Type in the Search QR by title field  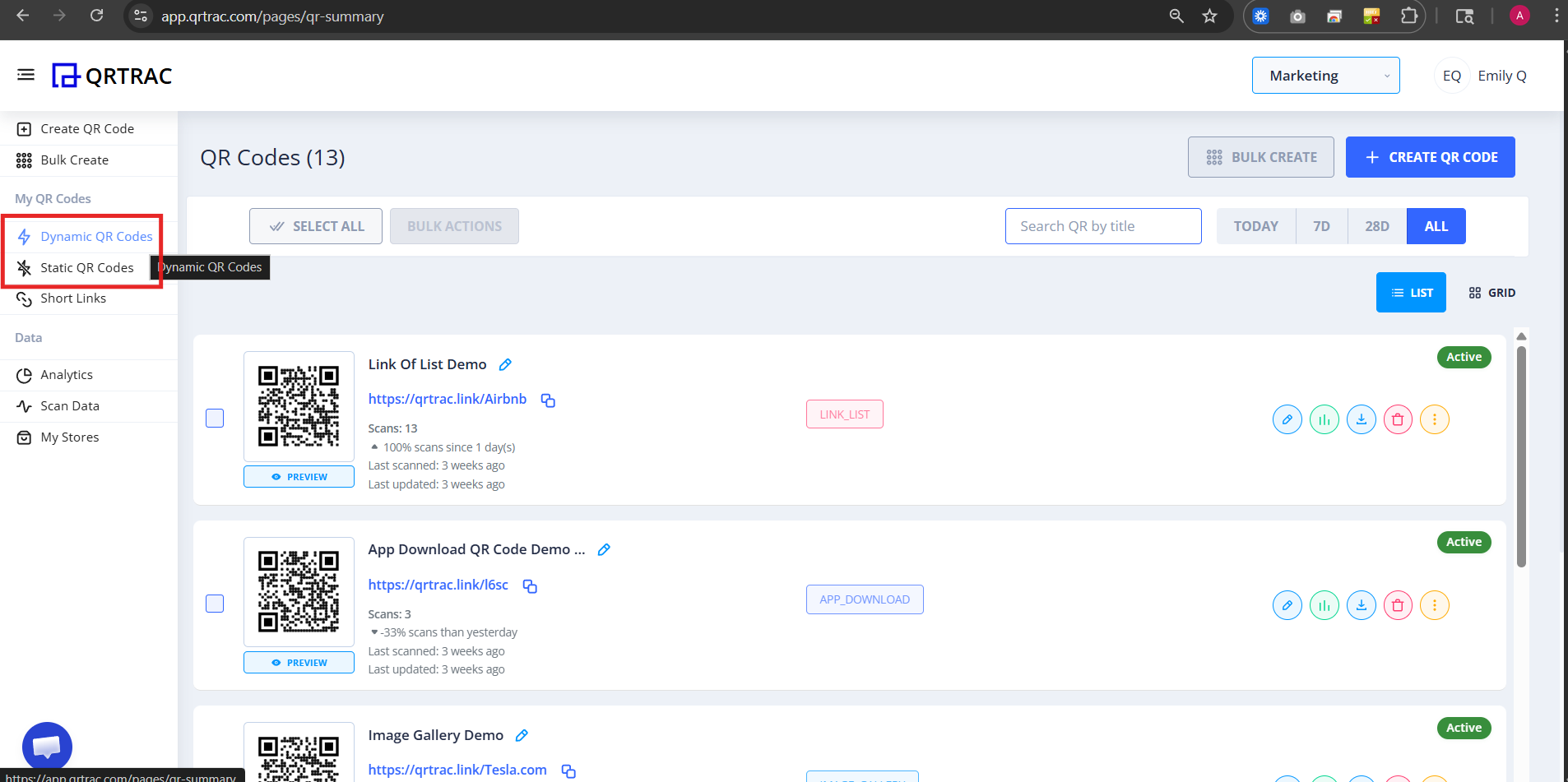point(1103,225)
